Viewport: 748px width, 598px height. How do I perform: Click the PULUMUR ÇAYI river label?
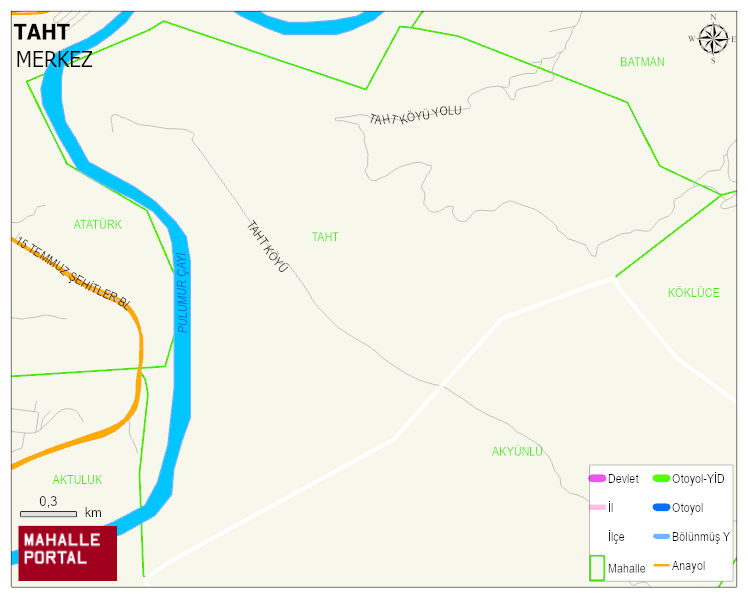[182, 292]
